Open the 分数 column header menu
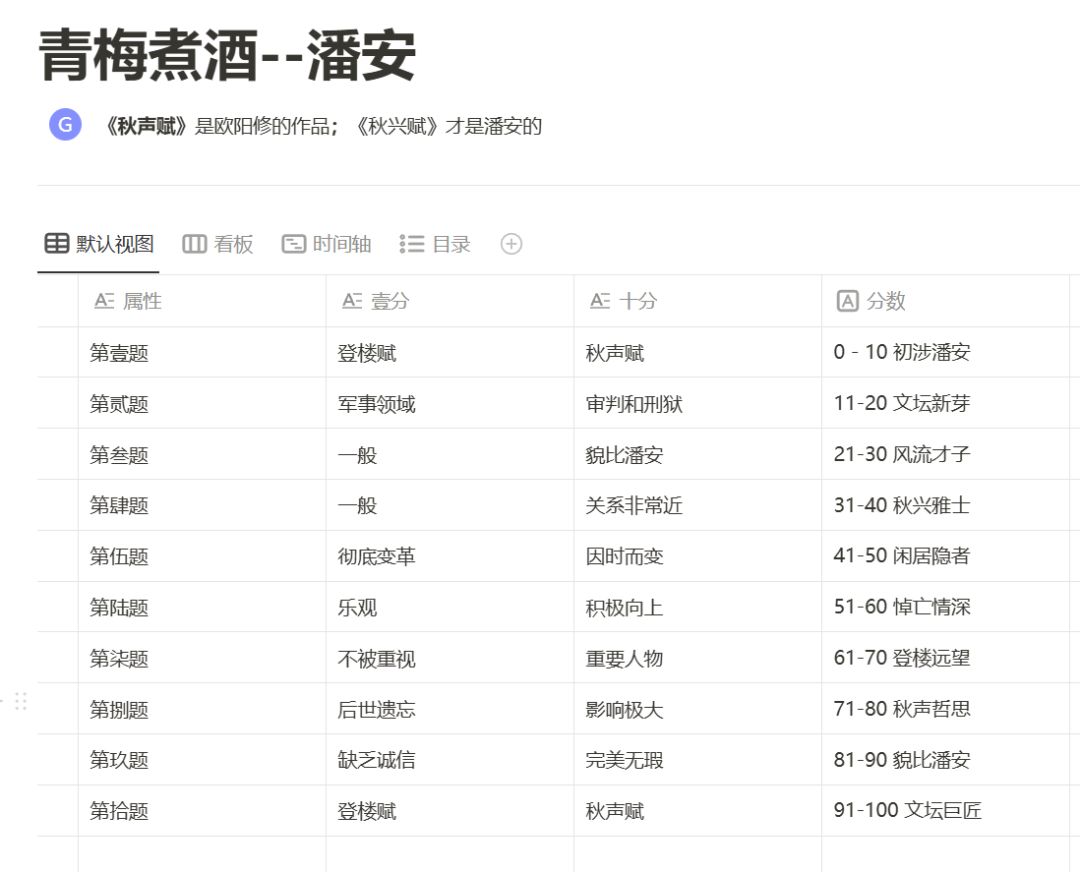The image size is (1080, 872). pyautogui.click(x=946, y=301)
